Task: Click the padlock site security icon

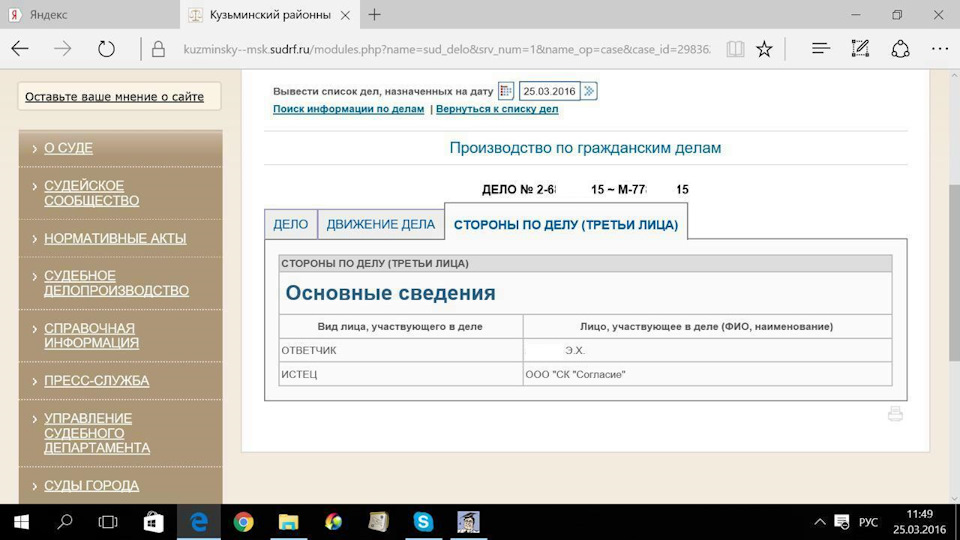Action: [x=158, y=49]
